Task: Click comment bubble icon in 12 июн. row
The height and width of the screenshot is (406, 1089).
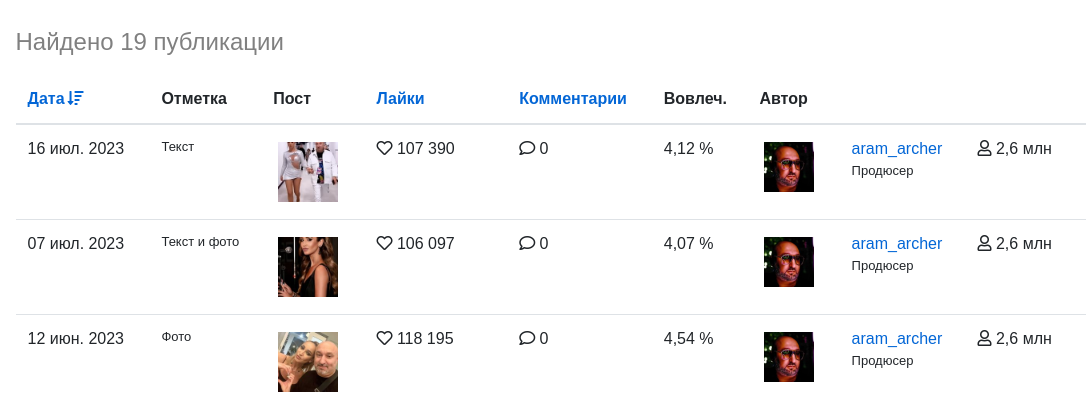Action: pos(527,338)
